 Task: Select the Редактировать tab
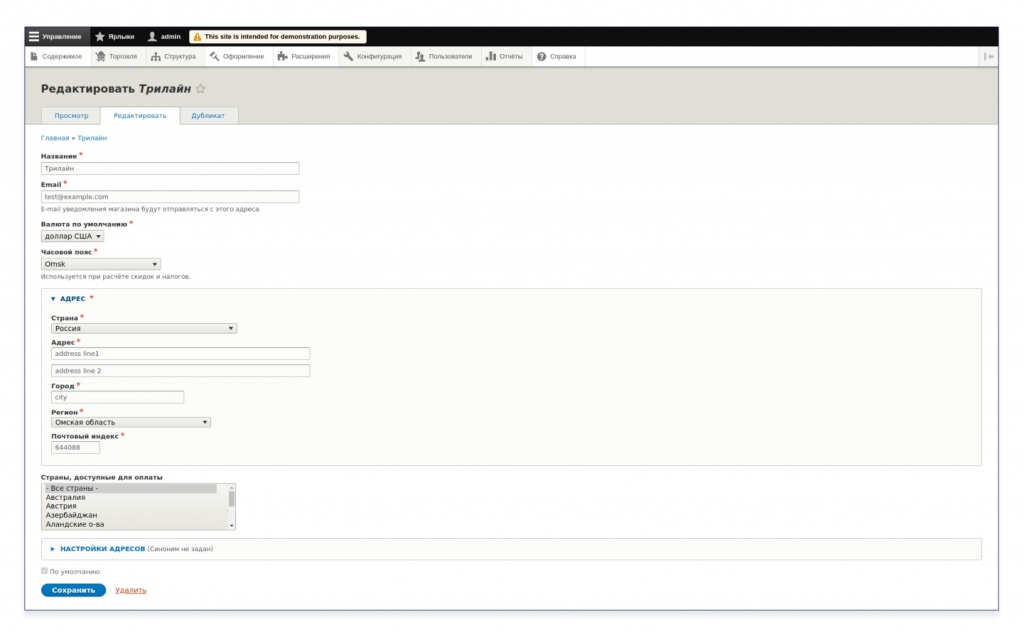(140, 116)
